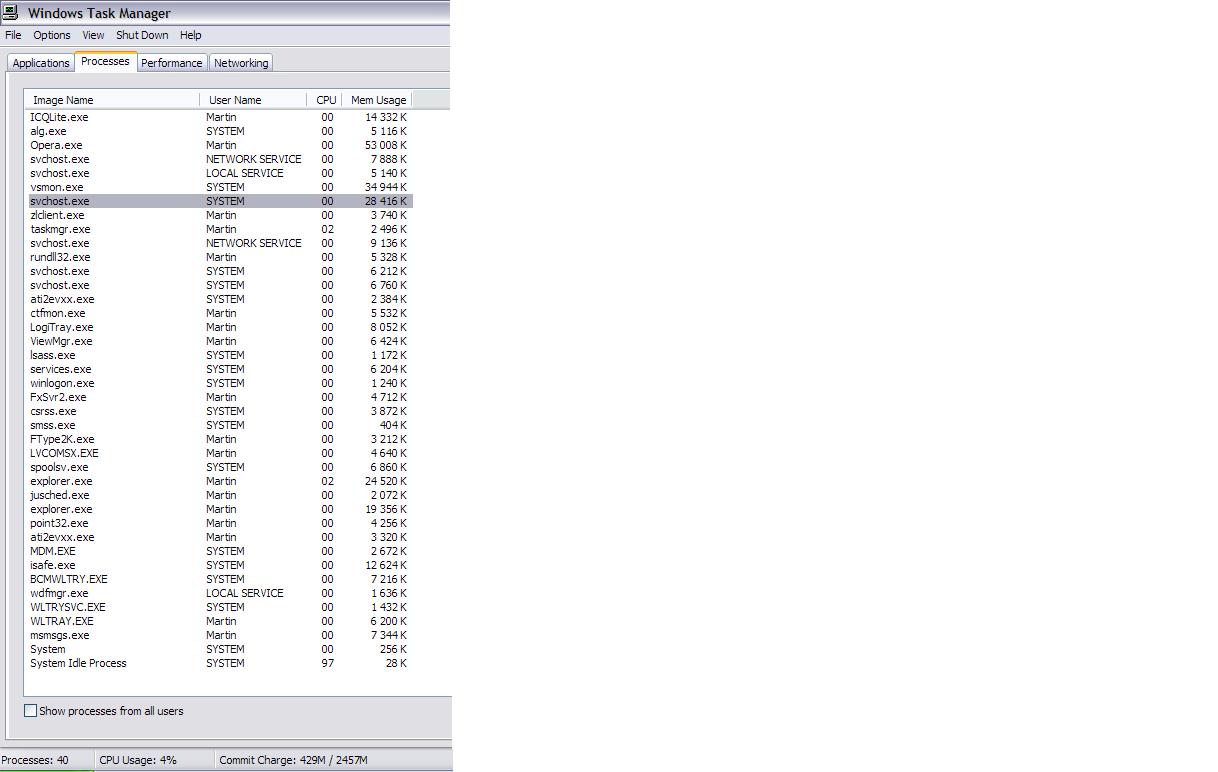Select svchost.exe using 28 416 K
The image size is (1218, 772).
(219, 201)
